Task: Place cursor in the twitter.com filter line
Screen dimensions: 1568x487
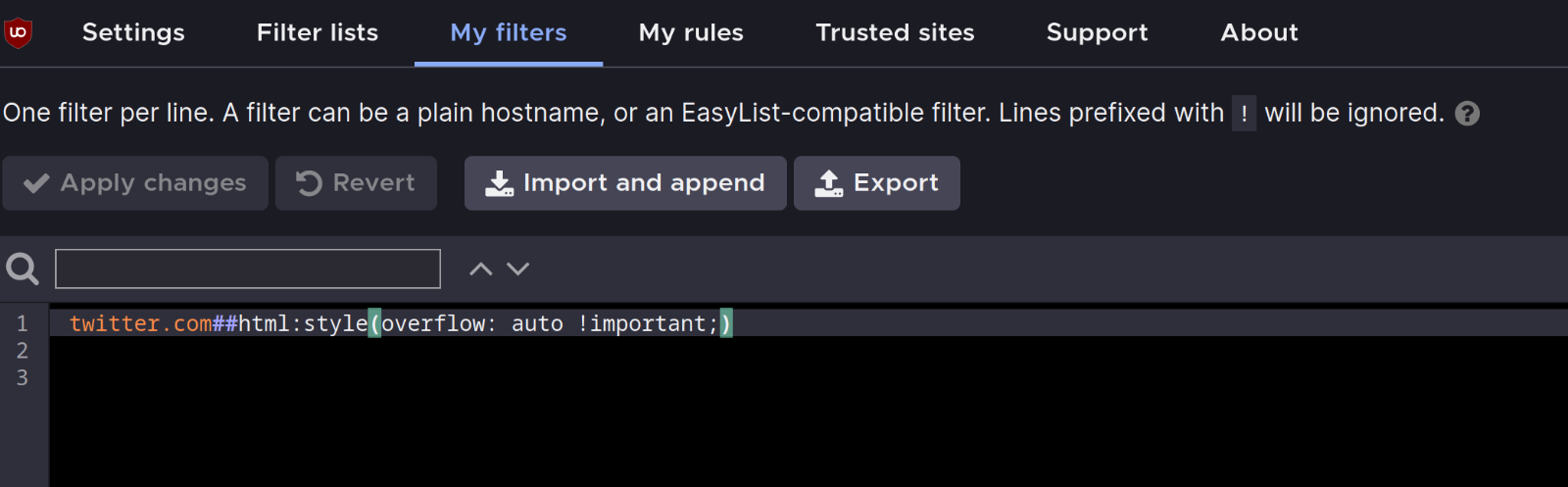Action: pos(808,323)
